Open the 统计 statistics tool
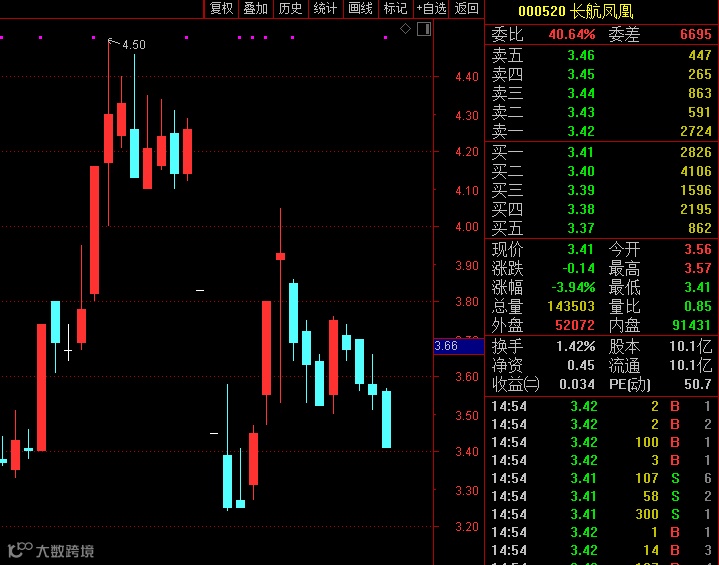The width and height of the screenshot is (719, 565). pos(325,9)
